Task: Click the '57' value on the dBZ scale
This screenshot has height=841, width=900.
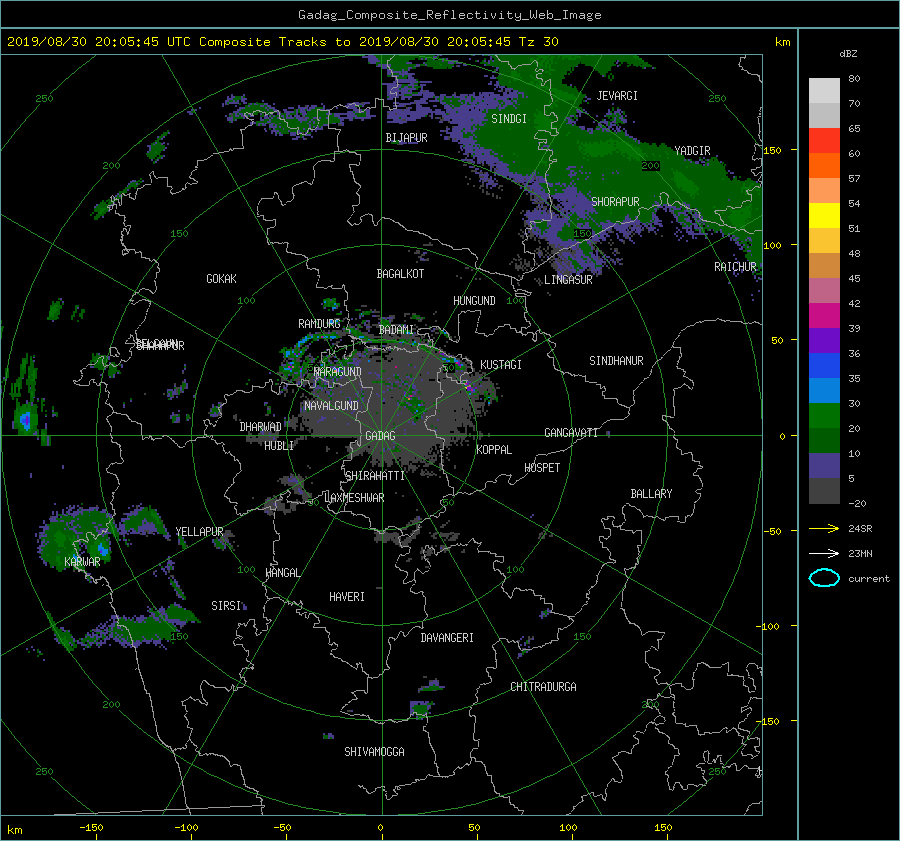Action: coord(854,179)
